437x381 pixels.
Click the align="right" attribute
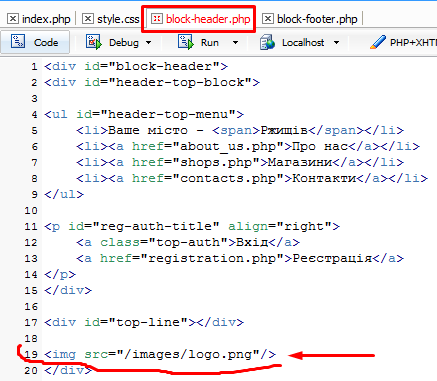(x=280, y=226)
